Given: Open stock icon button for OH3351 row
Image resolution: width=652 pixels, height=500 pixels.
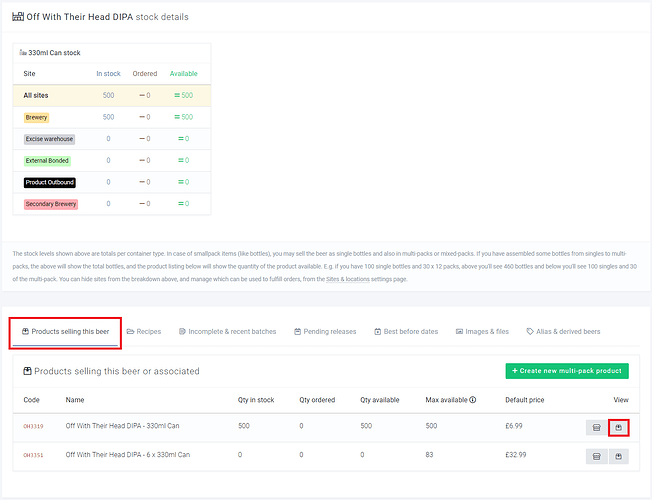Looking at the screenshot, I should (x=597, y=456).
